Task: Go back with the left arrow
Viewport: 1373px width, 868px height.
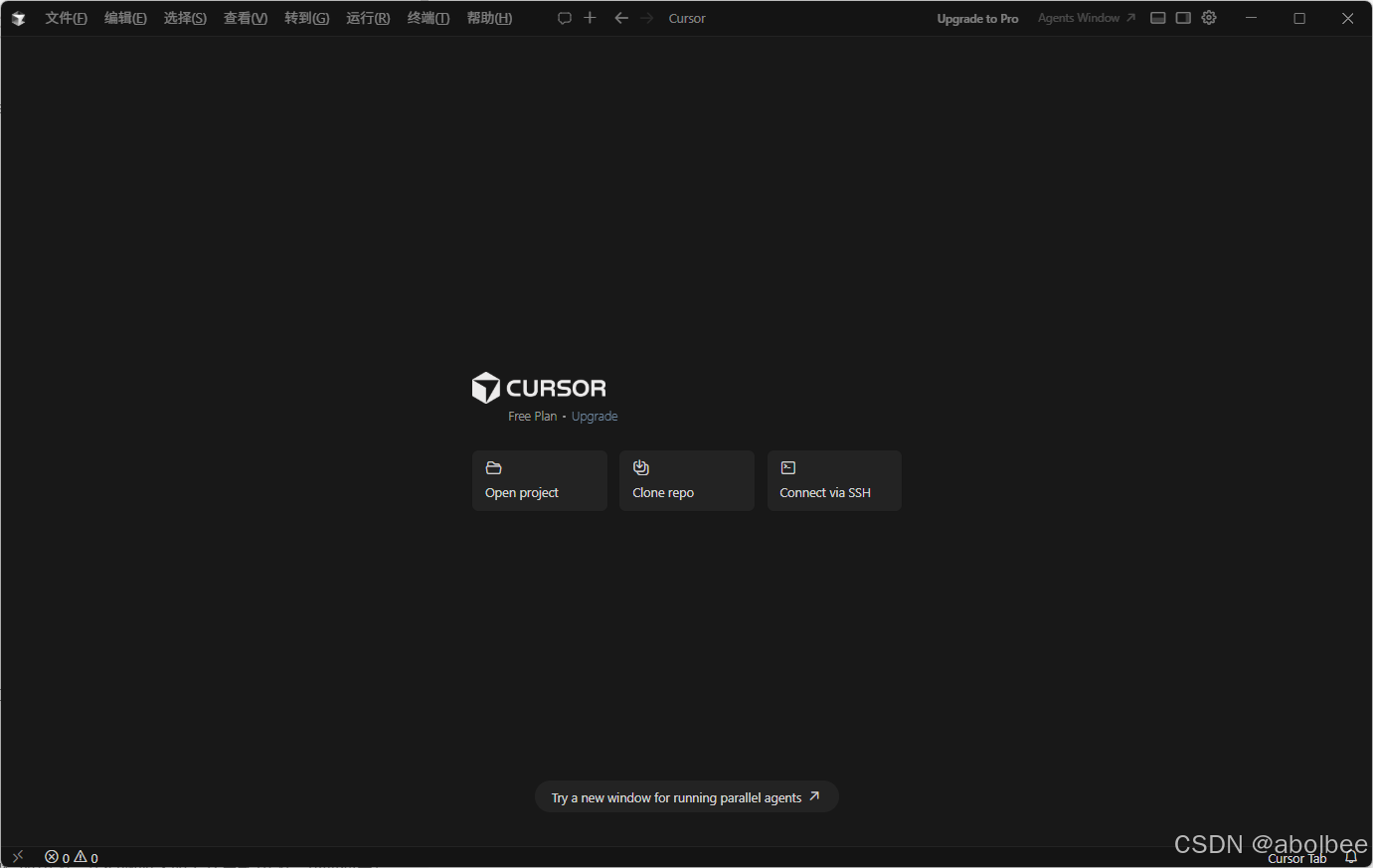Action: click(x=621, y=18)
